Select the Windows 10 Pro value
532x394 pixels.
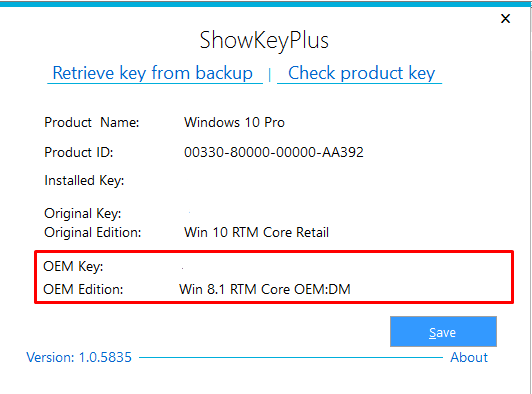coord(234,122)
